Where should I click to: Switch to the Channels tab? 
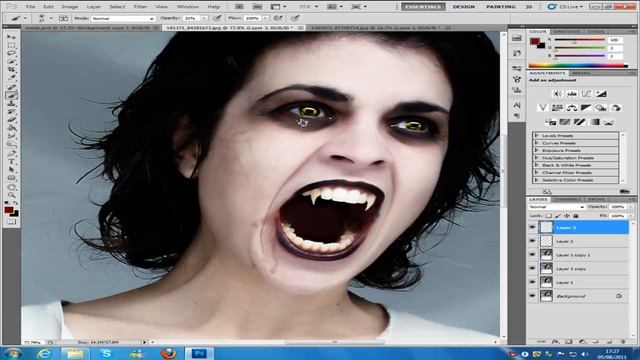click(567, 199)
